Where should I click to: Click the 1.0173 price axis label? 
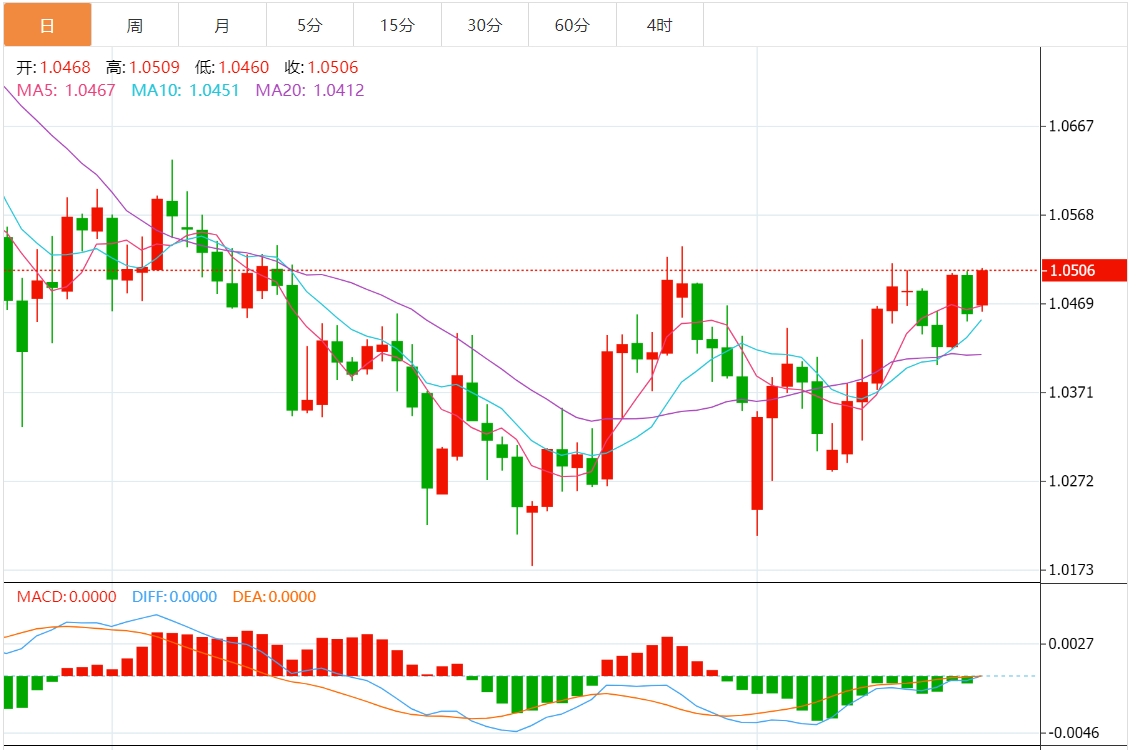point(1071,570)
